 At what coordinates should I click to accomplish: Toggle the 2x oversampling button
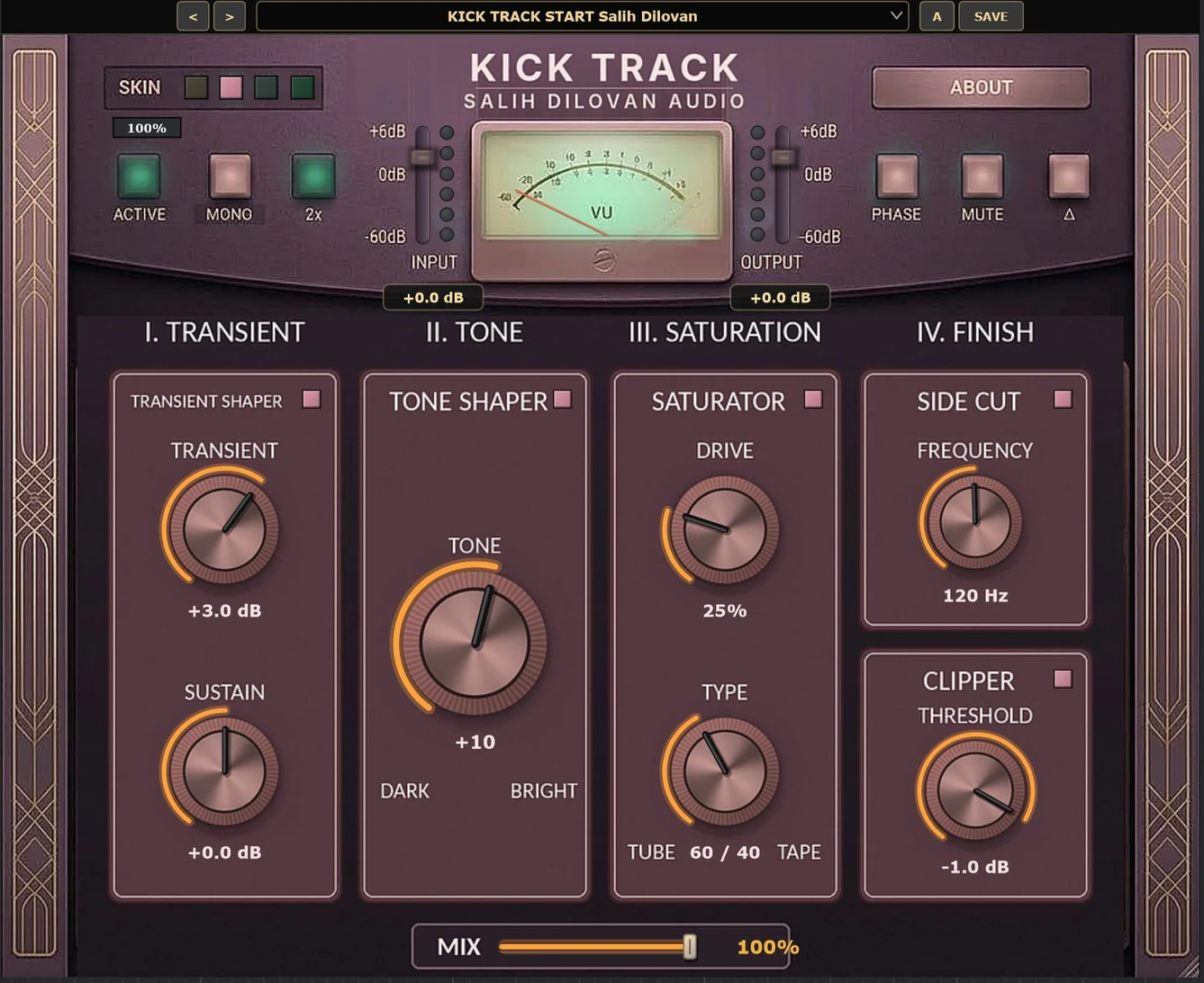coord(313,176)
